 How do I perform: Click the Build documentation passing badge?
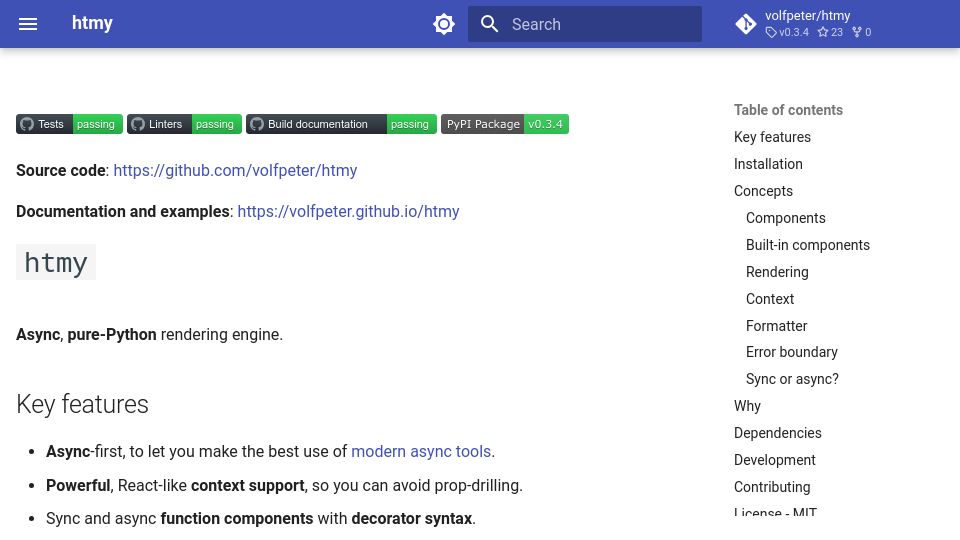pyautogui.click(x=341, y=124)
